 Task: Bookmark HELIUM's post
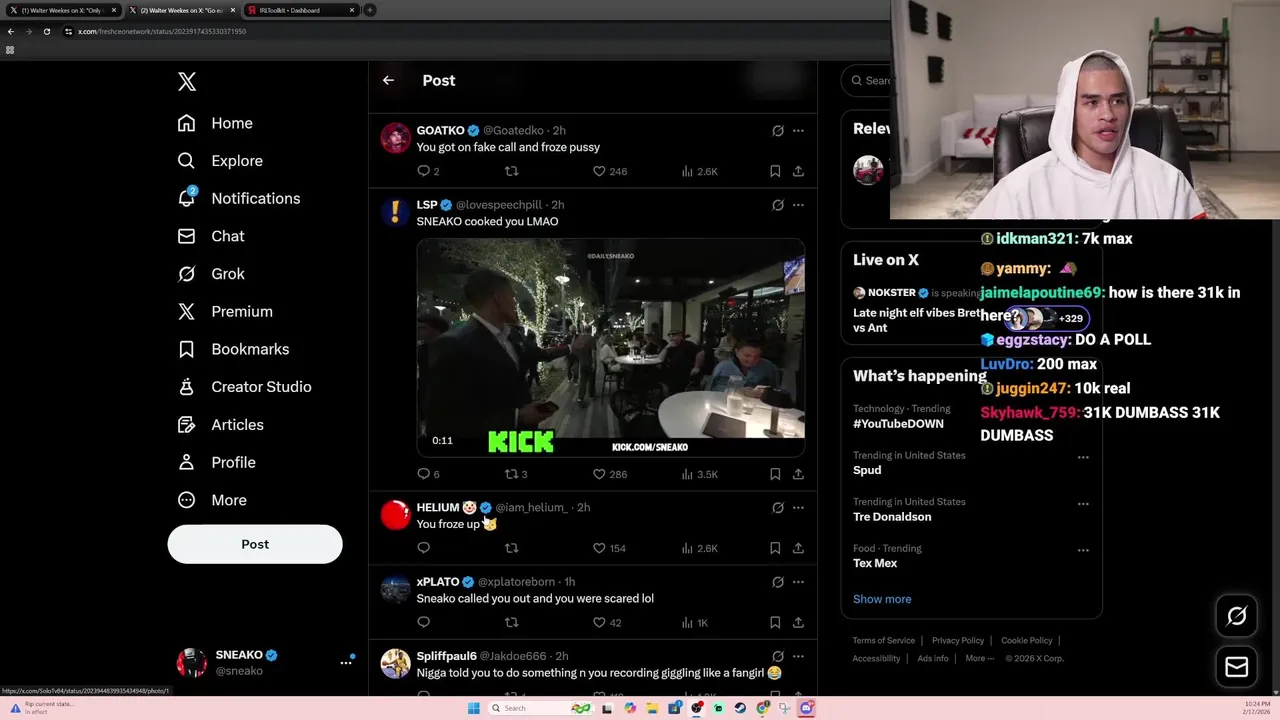775,548
